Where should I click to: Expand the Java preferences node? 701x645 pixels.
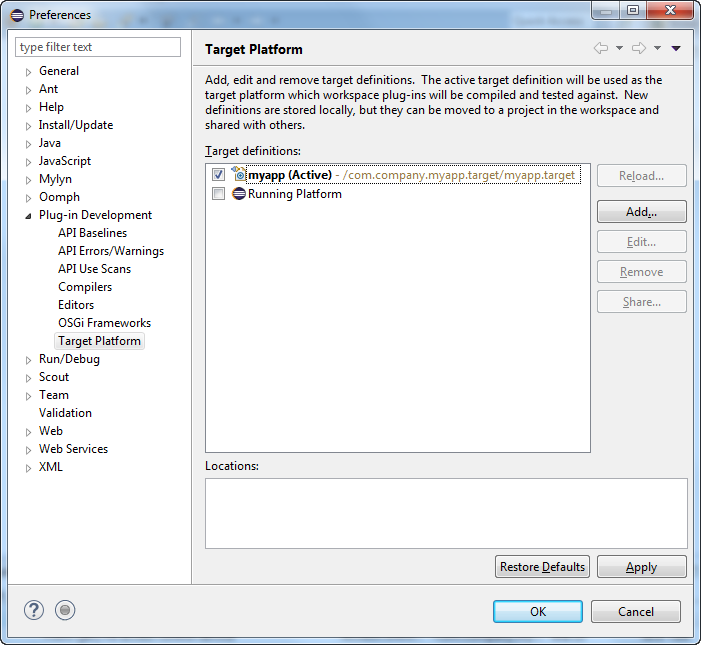[x=28, y=144]
